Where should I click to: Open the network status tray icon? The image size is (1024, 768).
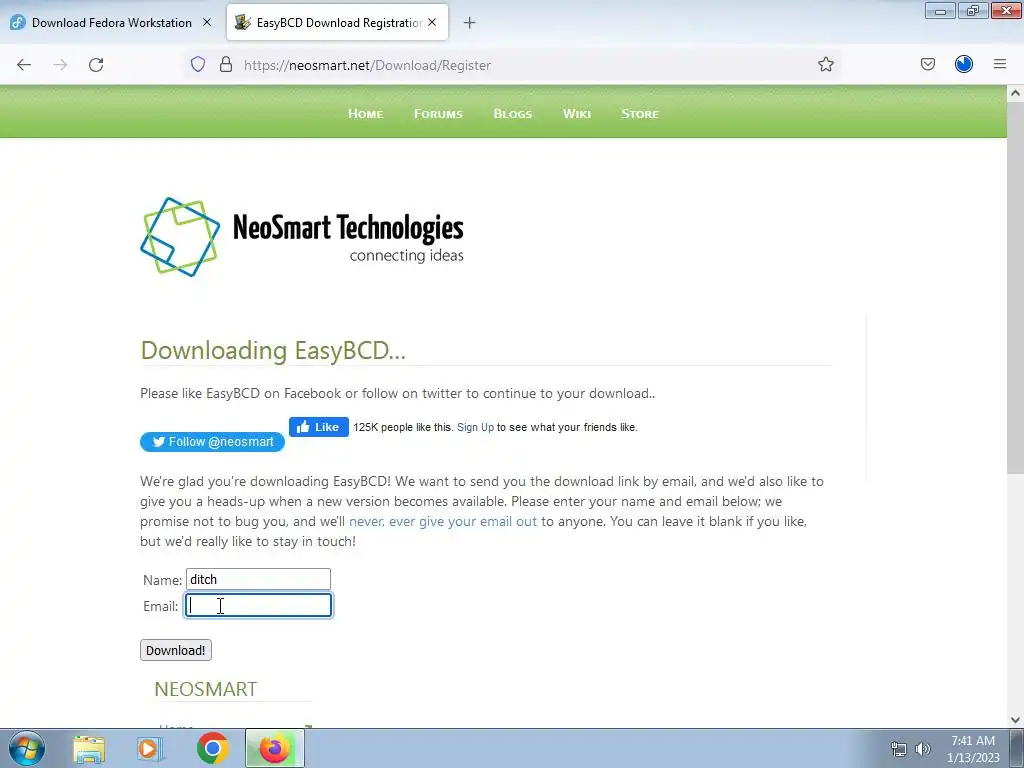(899, 749)
